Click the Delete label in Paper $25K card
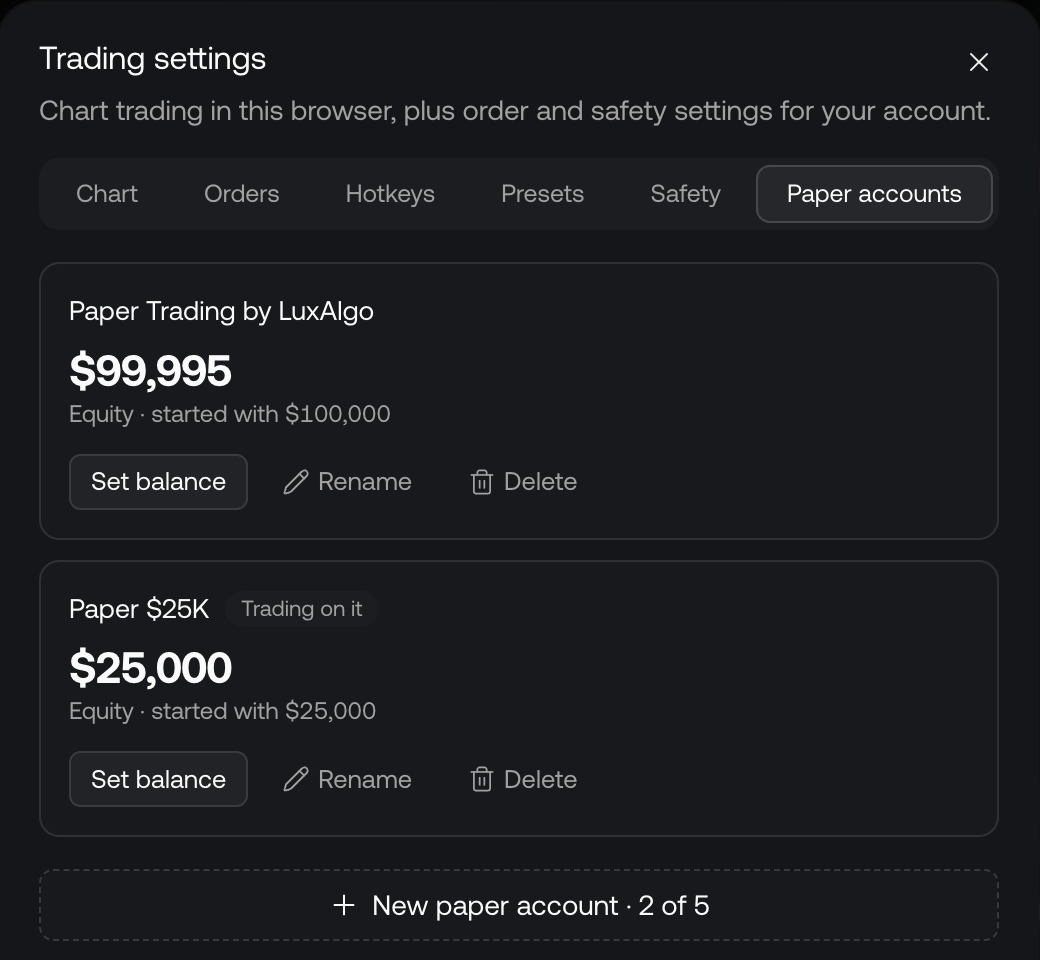This screenshot has height=960, width=1040. (541, 779)
